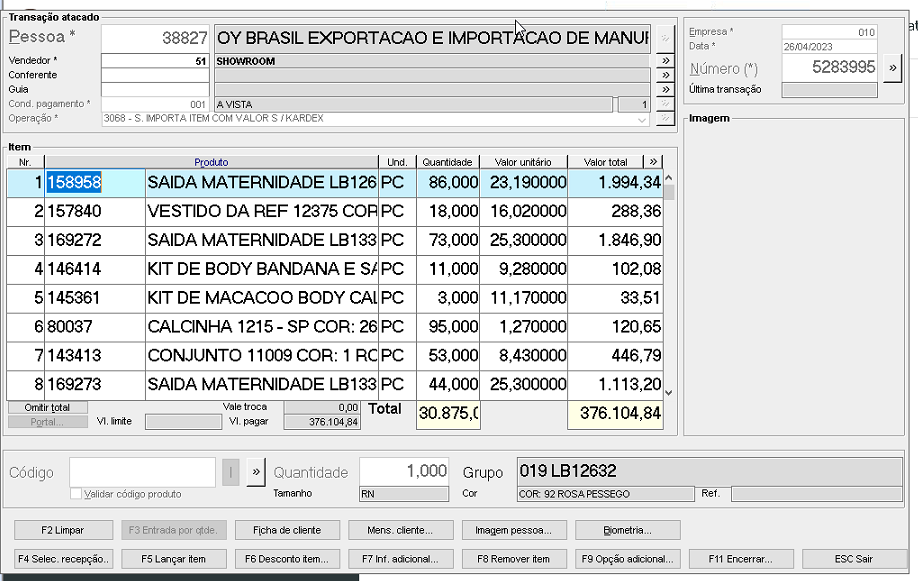The image size is (918, 581).
Task: Click the arrow button next to Número field
Action: [892, 68]
